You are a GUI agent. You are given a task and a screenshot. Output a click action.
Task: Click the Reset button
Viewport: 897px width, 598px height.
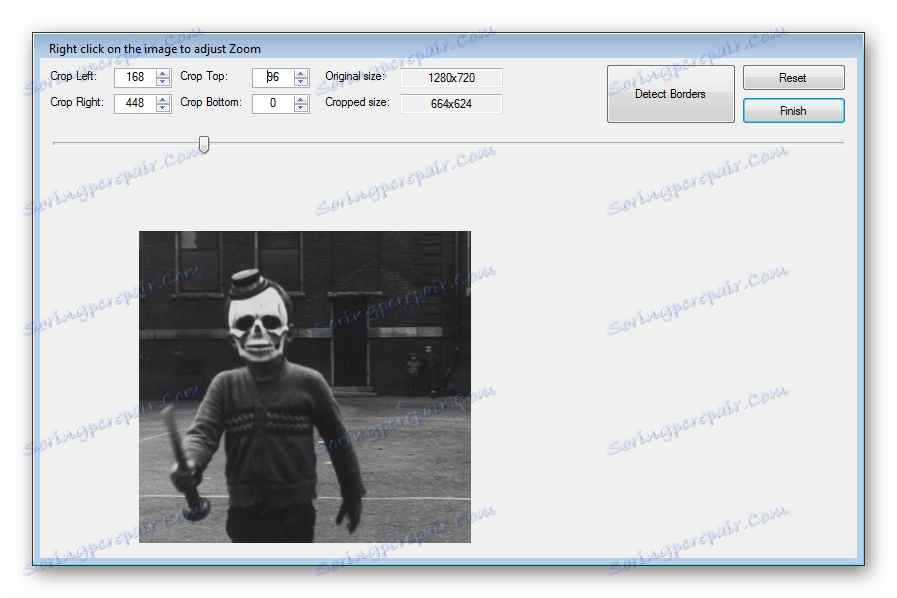[x=793, y=78]
